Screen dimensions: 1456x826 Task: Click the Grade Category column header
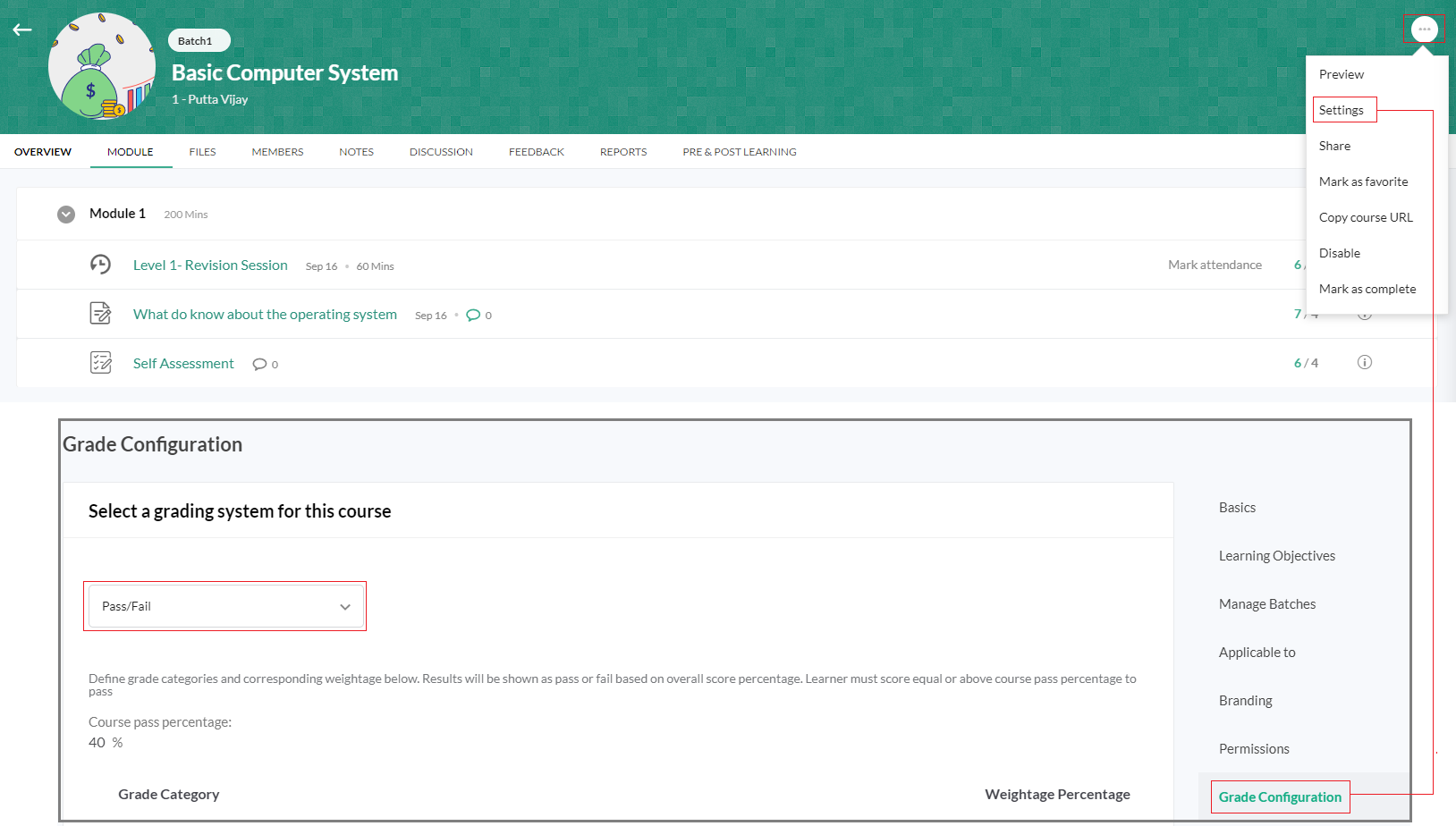[x=168, y=795]
